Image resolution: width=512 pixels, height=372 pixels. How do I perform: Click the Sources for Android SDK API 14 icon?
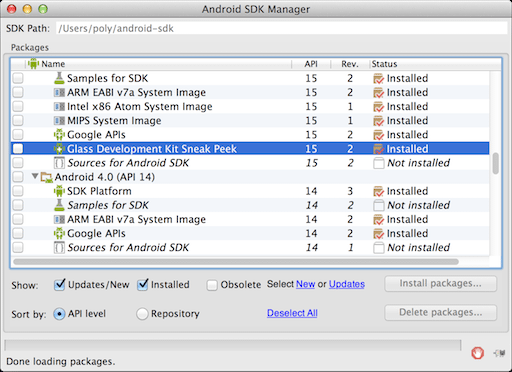[x=59, y=247]
